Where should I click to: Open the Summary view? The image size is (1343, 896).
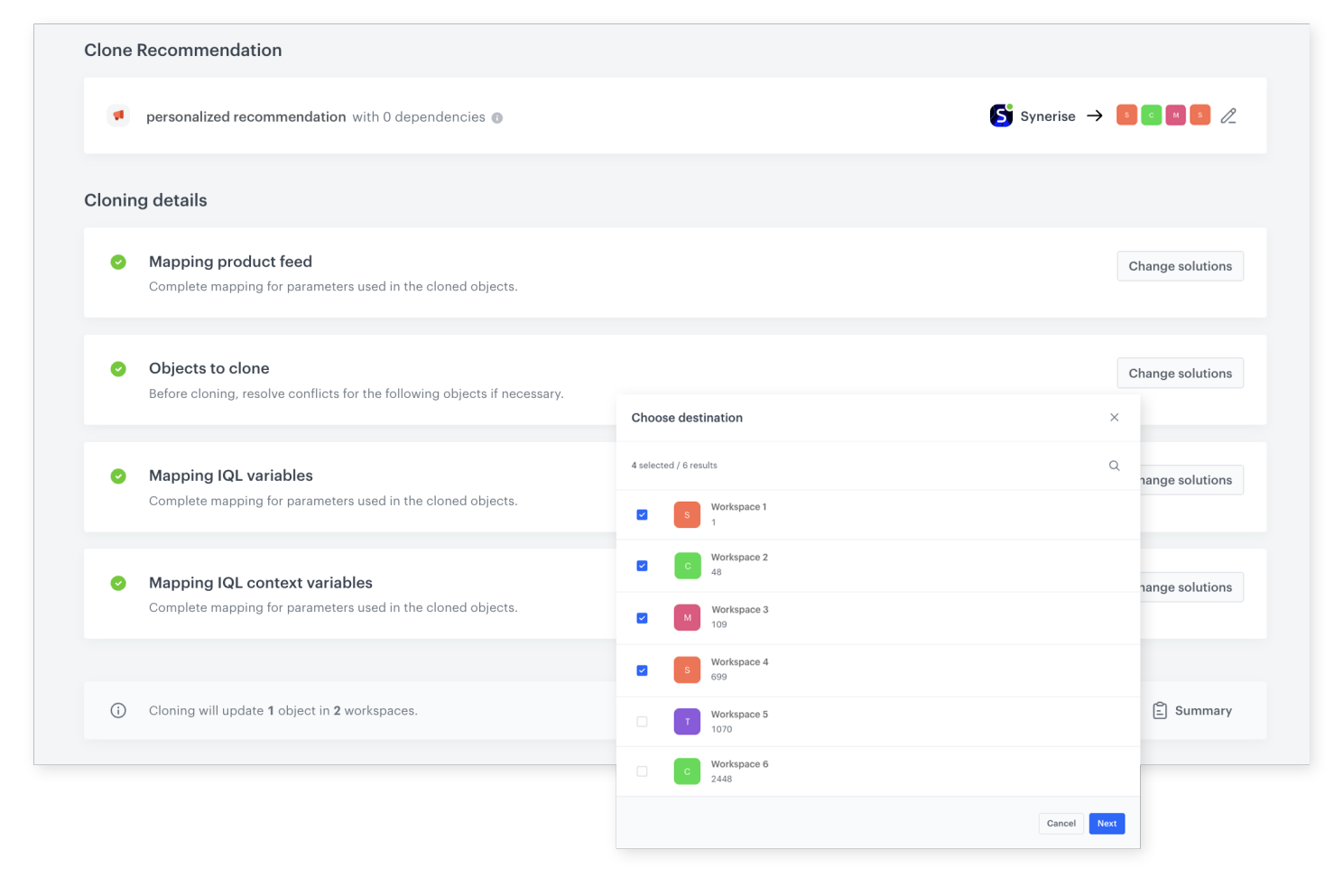point(1192,711)
